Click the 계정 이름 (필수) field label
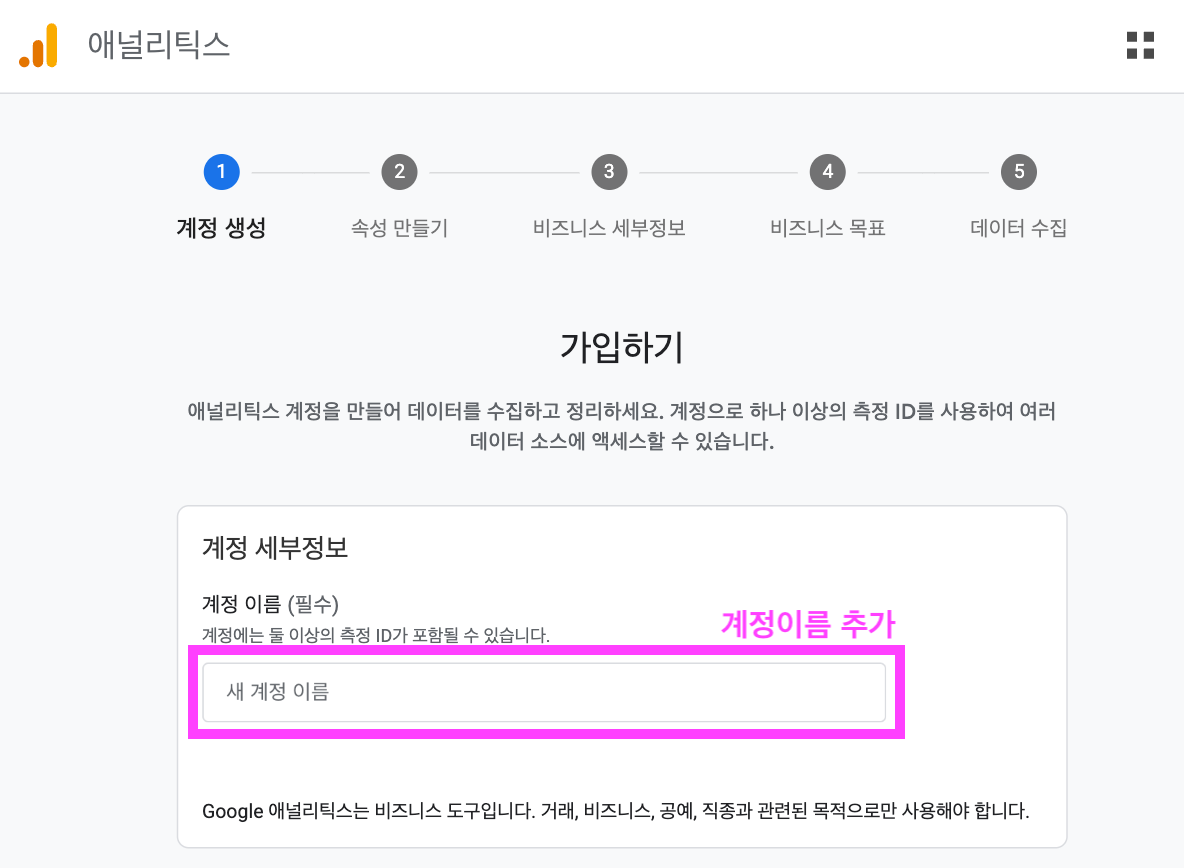The width and height of the screenshot is (1184, 868). 270,604
